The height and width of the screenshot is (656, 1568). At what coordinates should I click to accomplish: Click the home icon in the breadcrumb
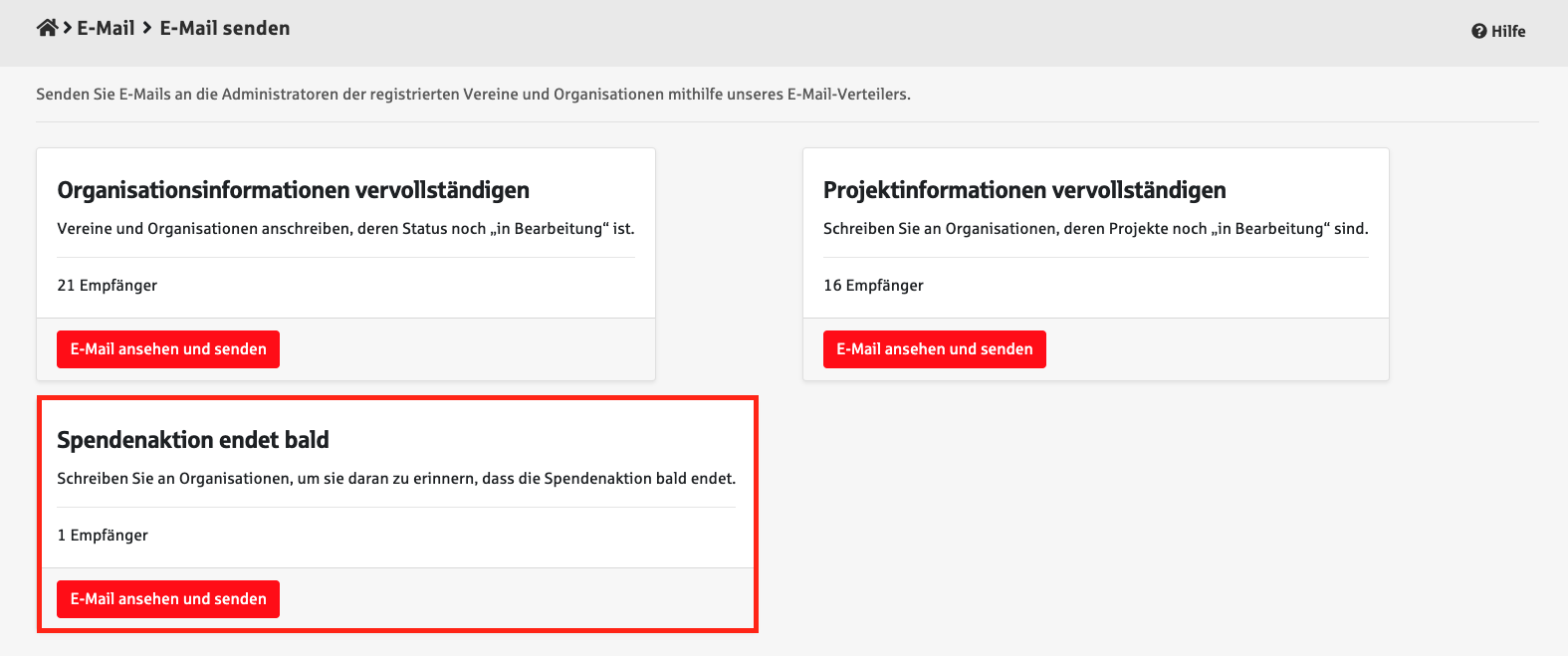[x=47, y=28]
